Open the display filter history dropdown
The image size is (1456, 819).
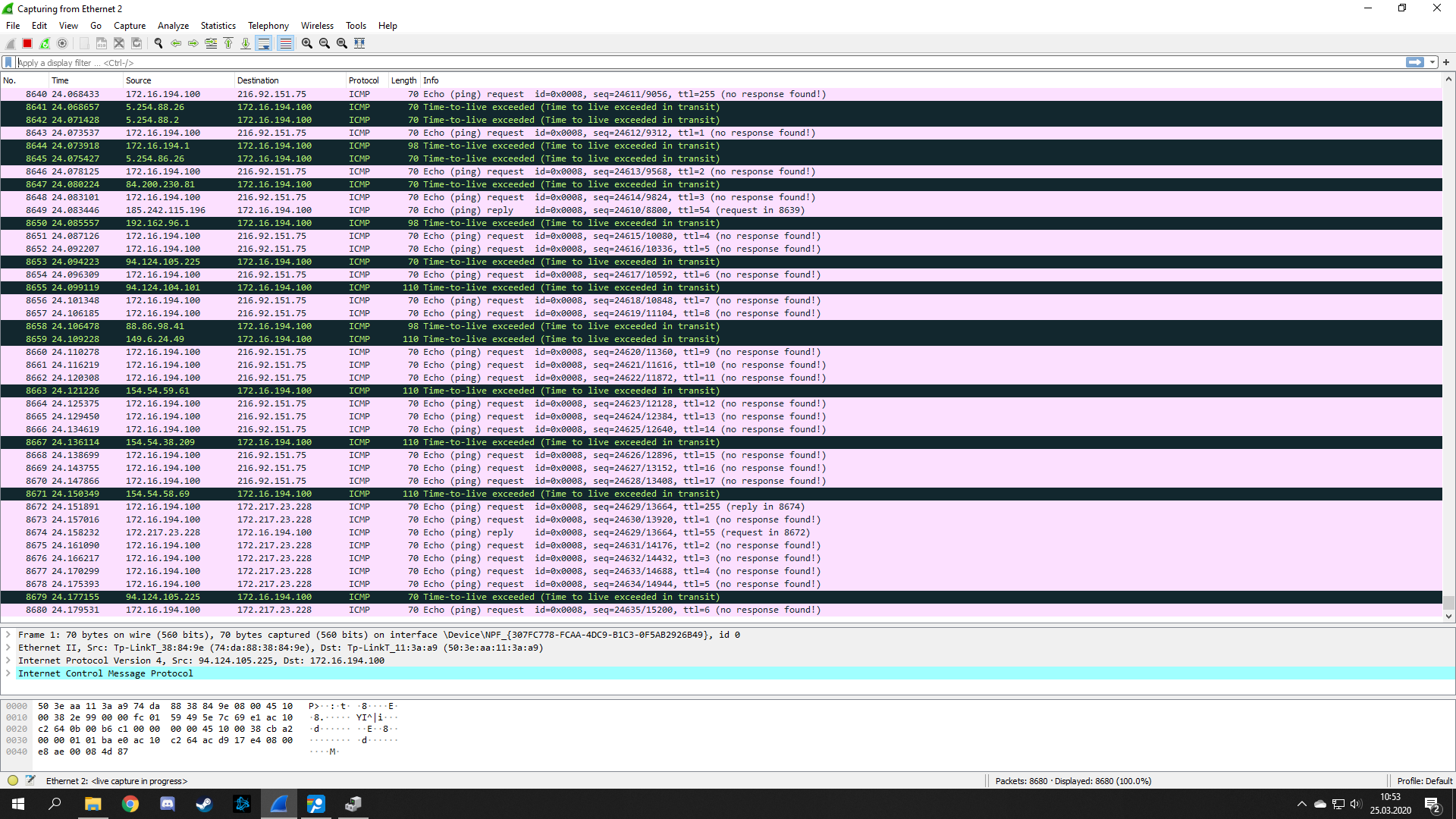pos(1432,63)
